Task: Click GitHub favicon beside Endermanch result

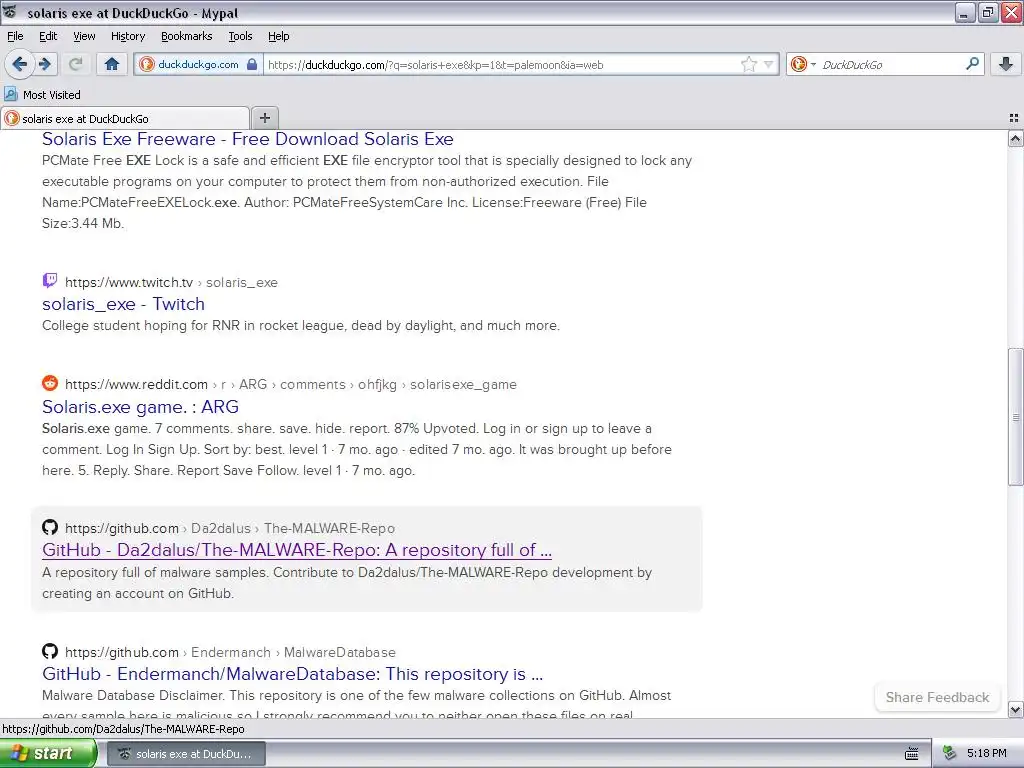Action: pos(50,651)
